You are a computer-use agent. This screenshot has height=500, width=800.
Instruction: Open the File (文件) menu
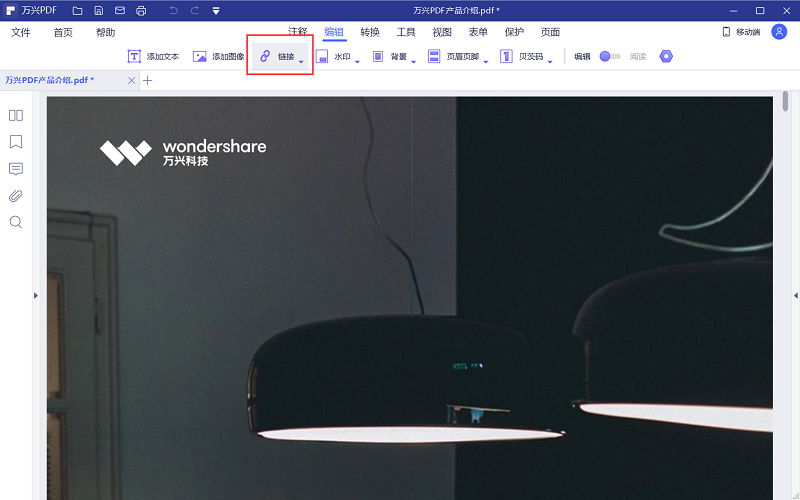(x=21, y=32)
